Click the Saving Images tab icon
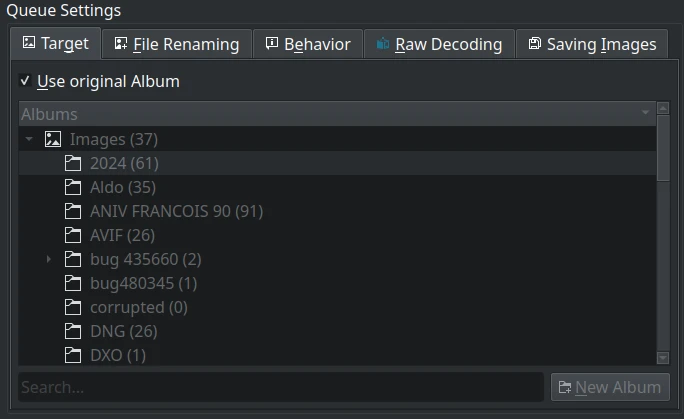Viewport: 684px width, 419px height. pyautogui.click(x=534, y=44)
